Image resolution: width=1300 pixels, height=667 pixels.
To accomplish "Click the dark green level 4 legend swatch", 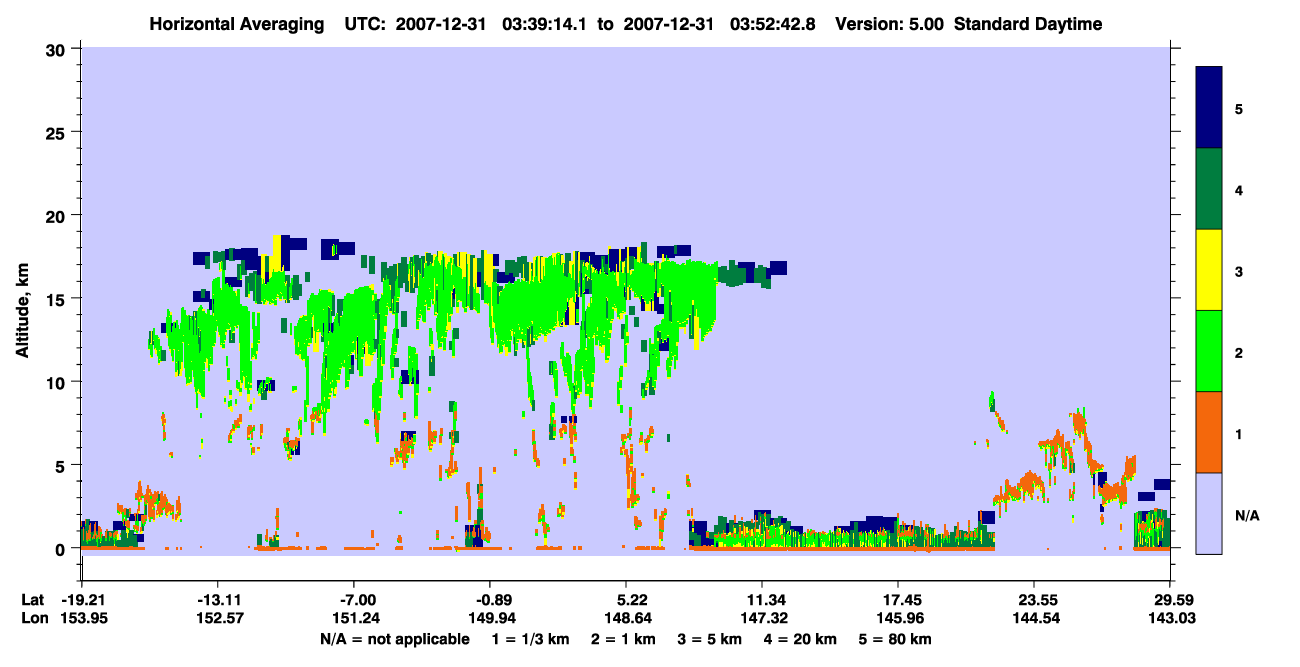I will click(1209, 189).
